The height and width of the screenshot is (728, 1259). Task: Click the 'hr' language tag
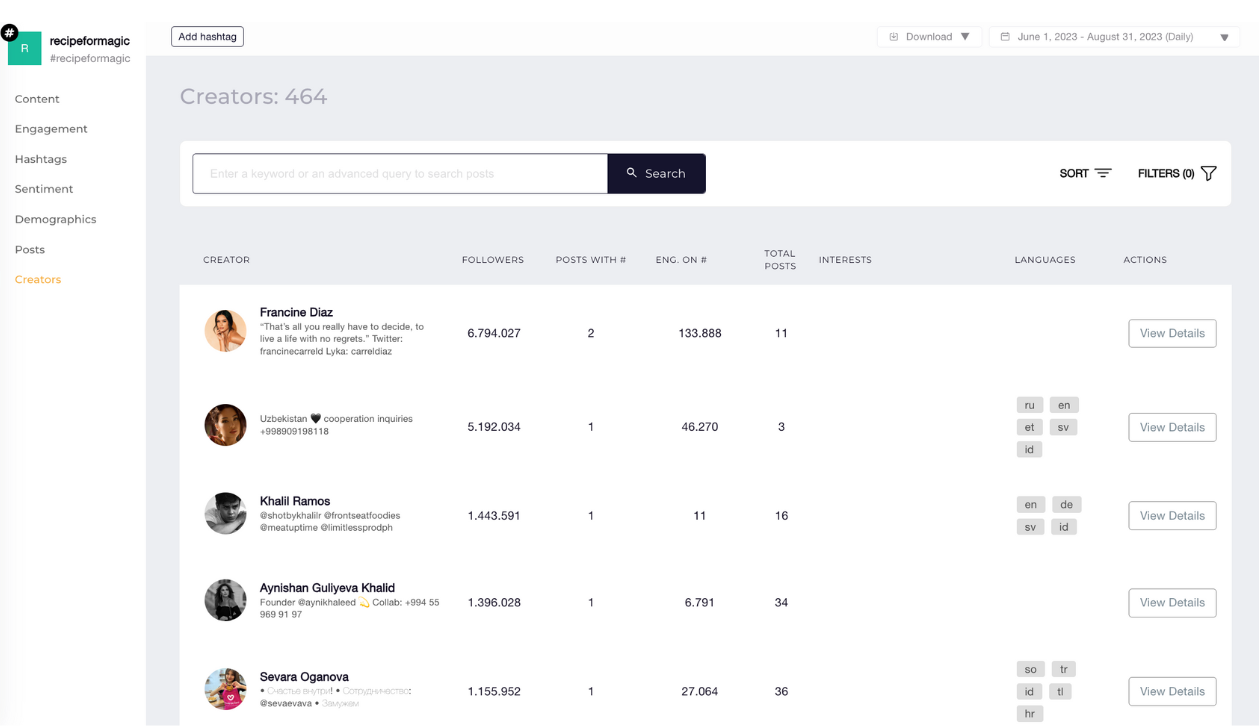tap(1030, 714)
